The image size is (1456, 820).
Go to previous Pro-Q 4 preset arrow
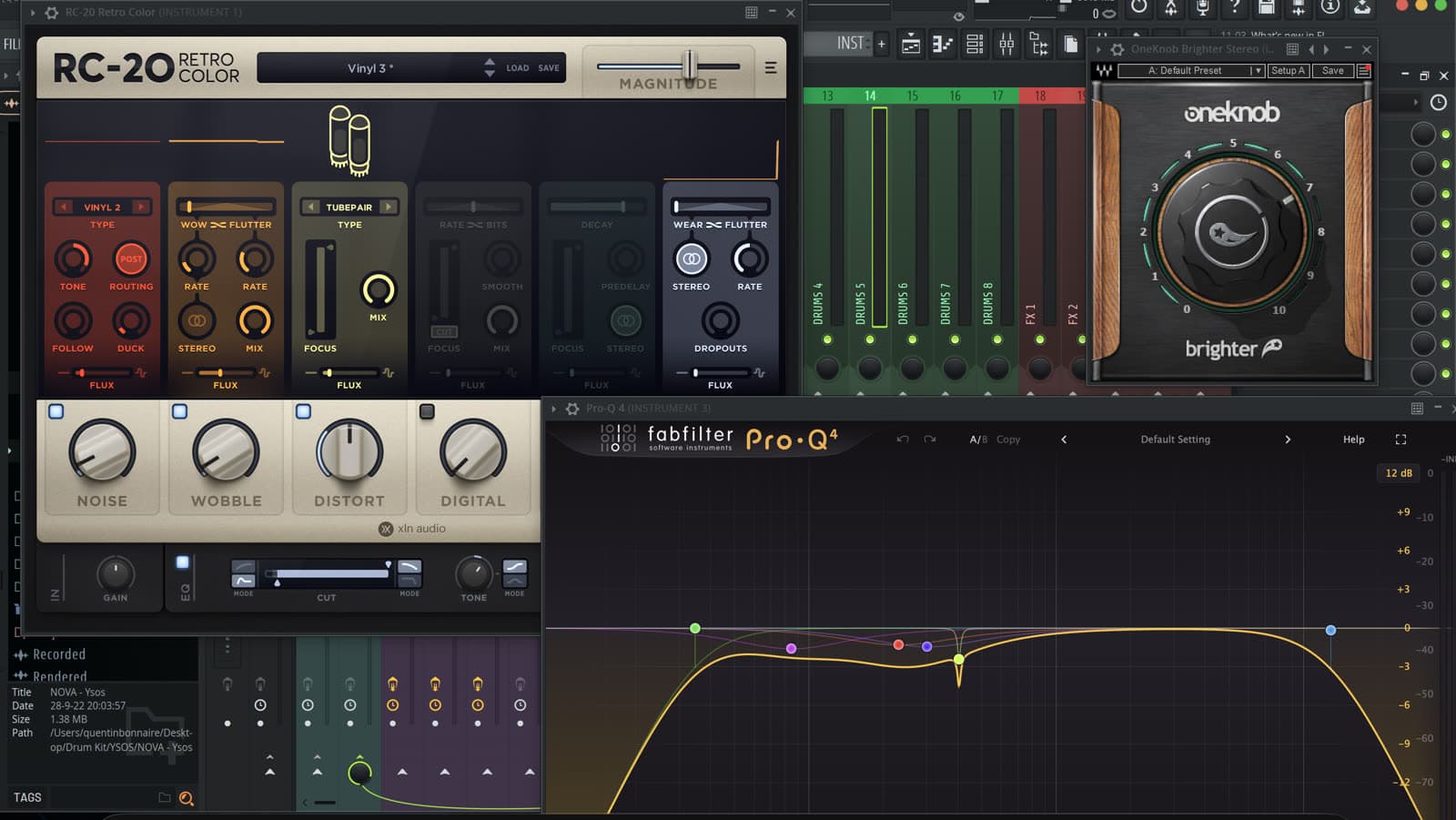coord(1064,440)
